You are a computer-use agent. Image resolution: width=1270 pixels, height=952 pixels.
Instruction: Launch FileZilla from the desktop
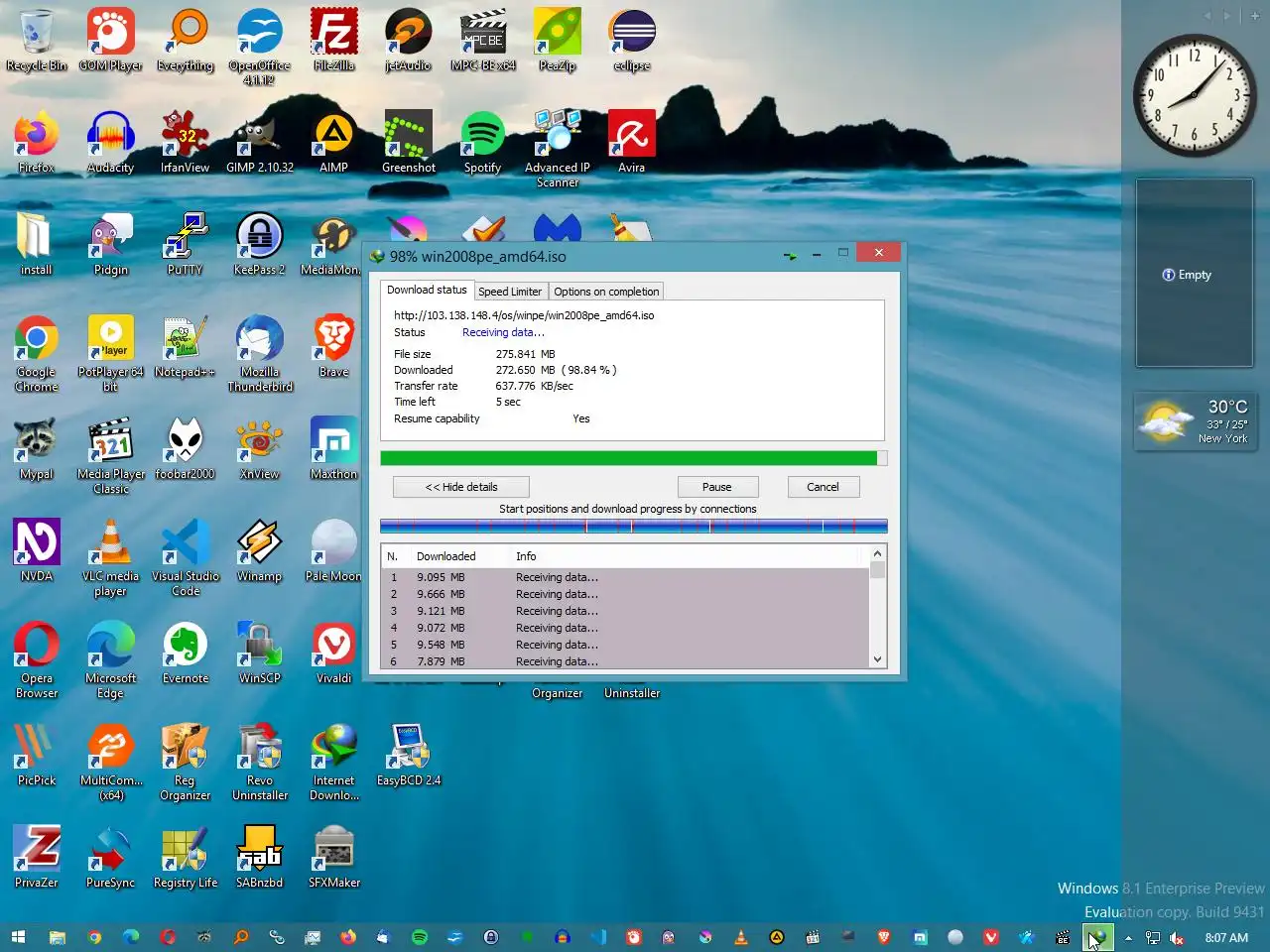(x=334, y=40)
